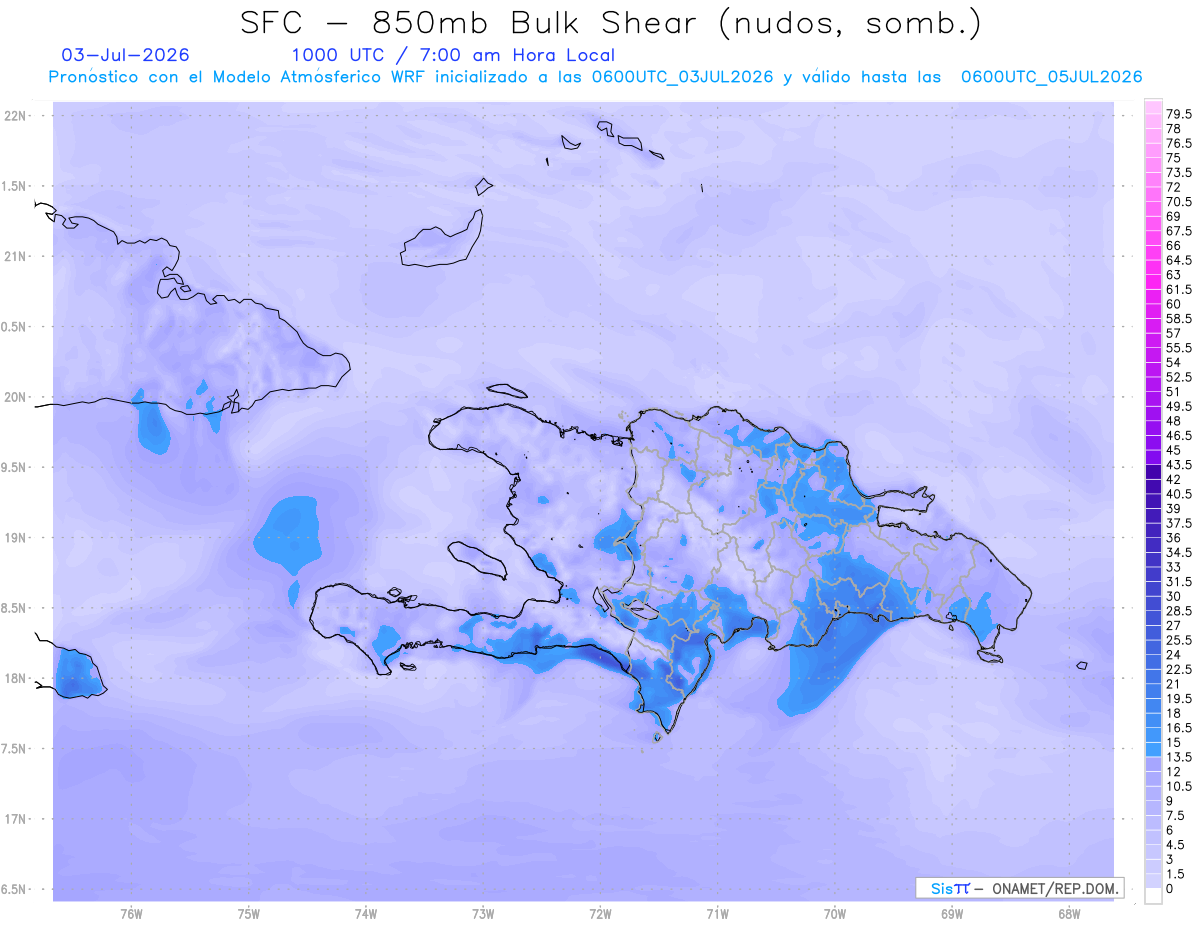1200x927 pixels.
Task: Click the colorbar value "42"
Action: click(1174, 479)
